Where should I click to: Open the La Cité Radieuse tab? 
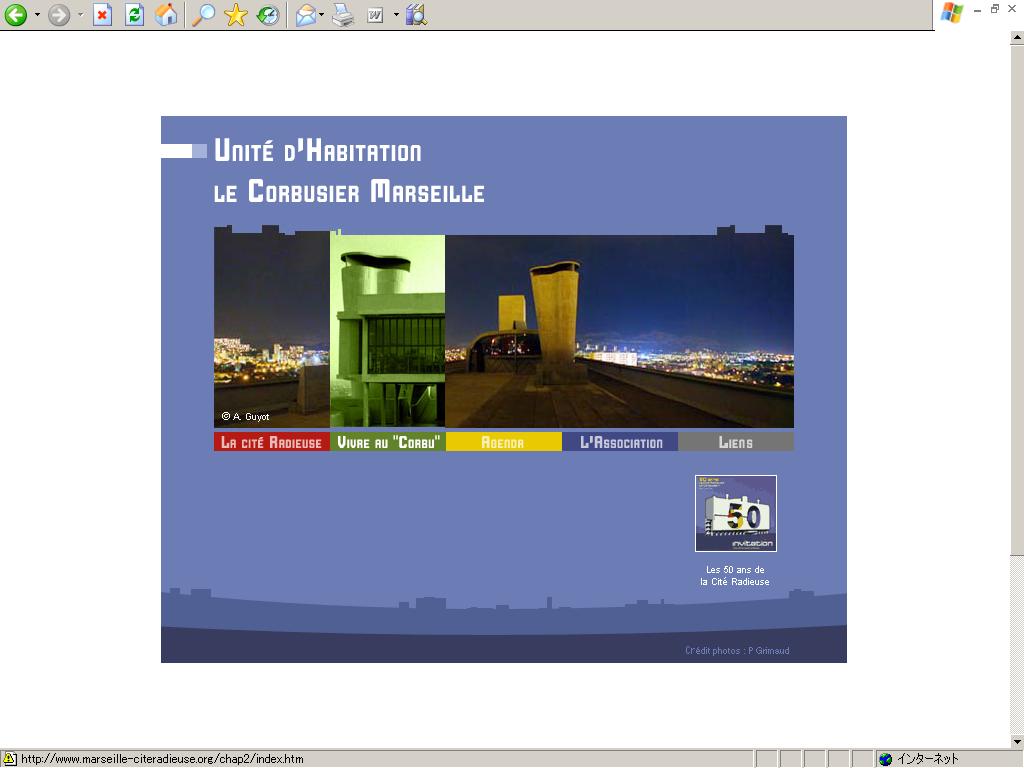[x=272, y=442]
